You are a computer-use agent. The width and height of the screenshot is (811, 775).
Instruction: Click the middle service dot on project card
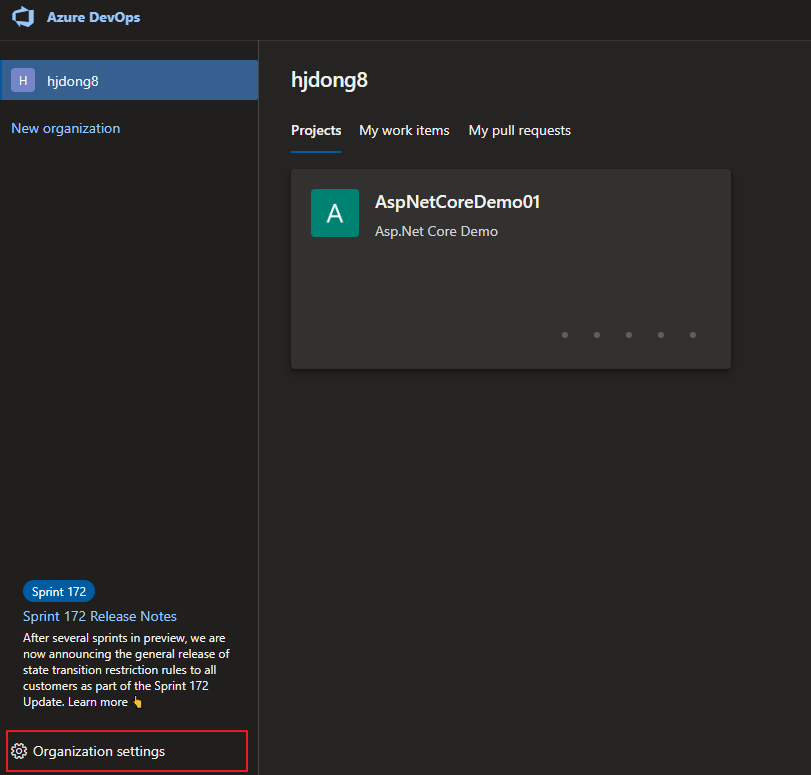click(x=629, y=335)
